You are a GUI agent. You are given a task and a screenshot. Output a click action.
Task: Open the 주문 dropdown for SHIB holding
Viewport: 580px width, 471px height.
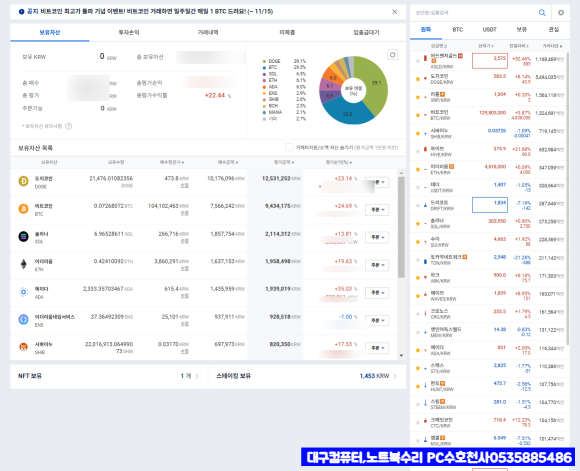click(377, 348)
